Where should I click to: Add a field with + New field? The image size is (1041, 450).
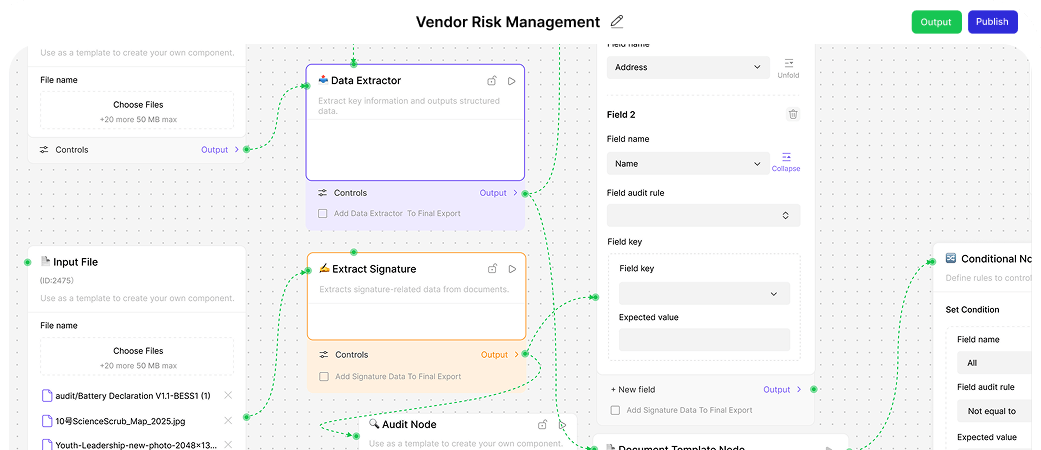(633, 390)
